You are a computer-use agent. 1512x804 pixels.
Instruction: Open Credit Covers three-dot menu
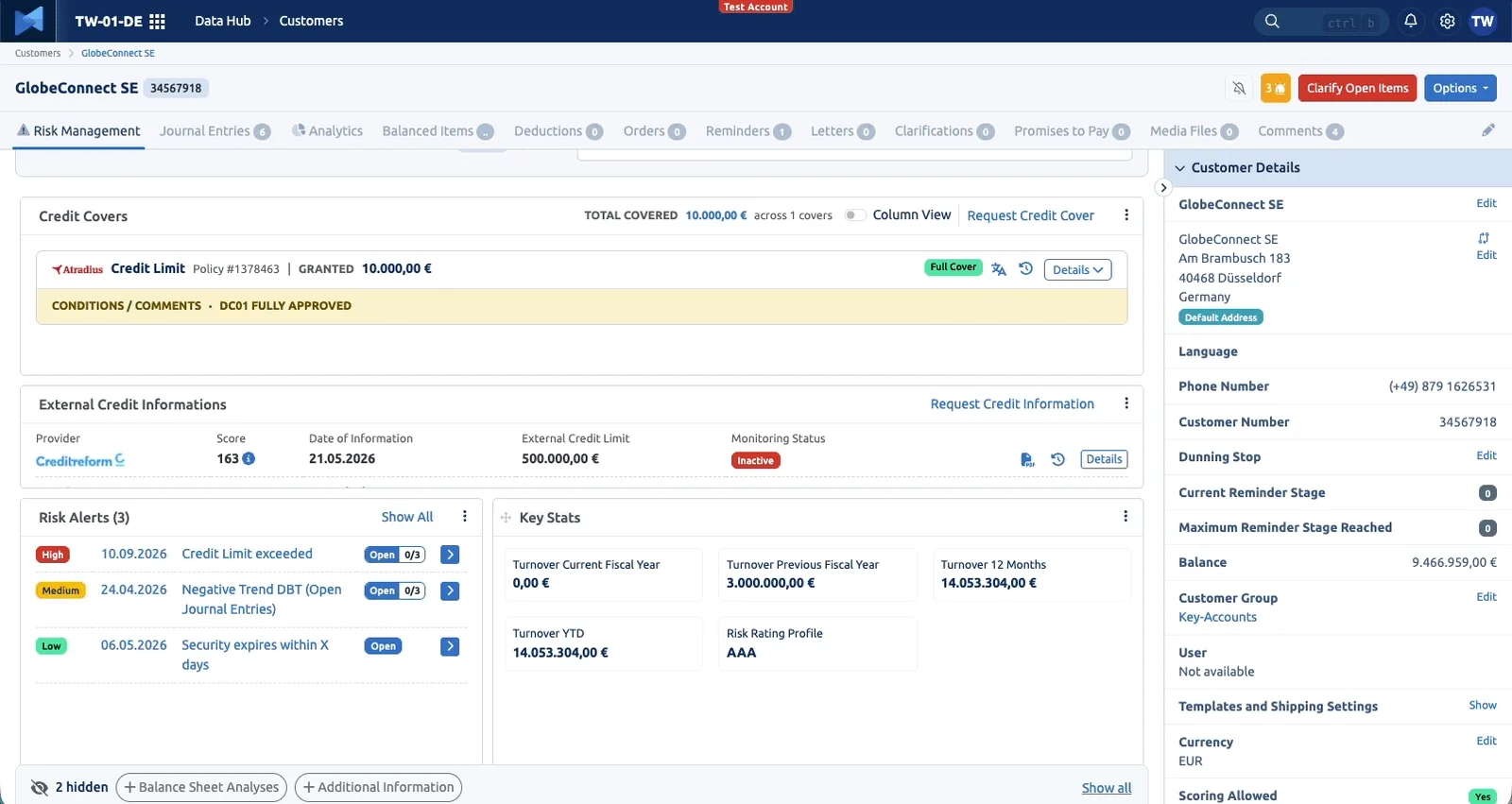(x=1125, y=215)
